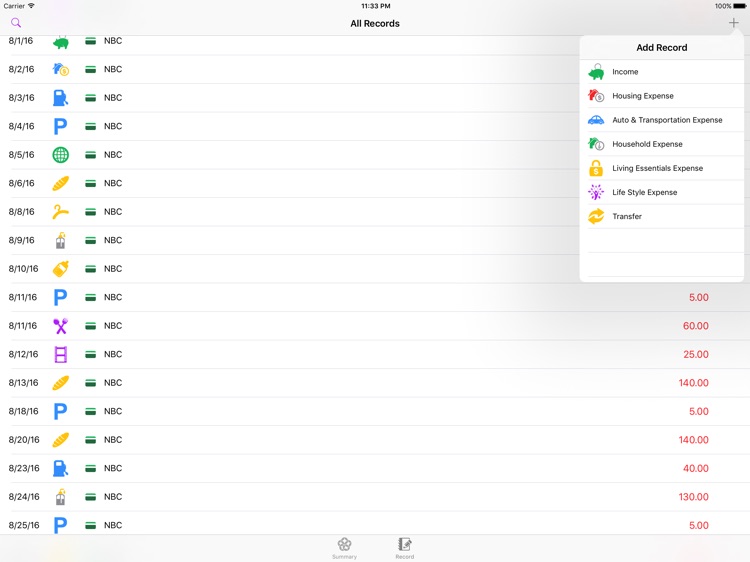Select the 5.00 amount on 8/18/16
The width and height of the screenshot is (750, 562).
tap(698, 411)
